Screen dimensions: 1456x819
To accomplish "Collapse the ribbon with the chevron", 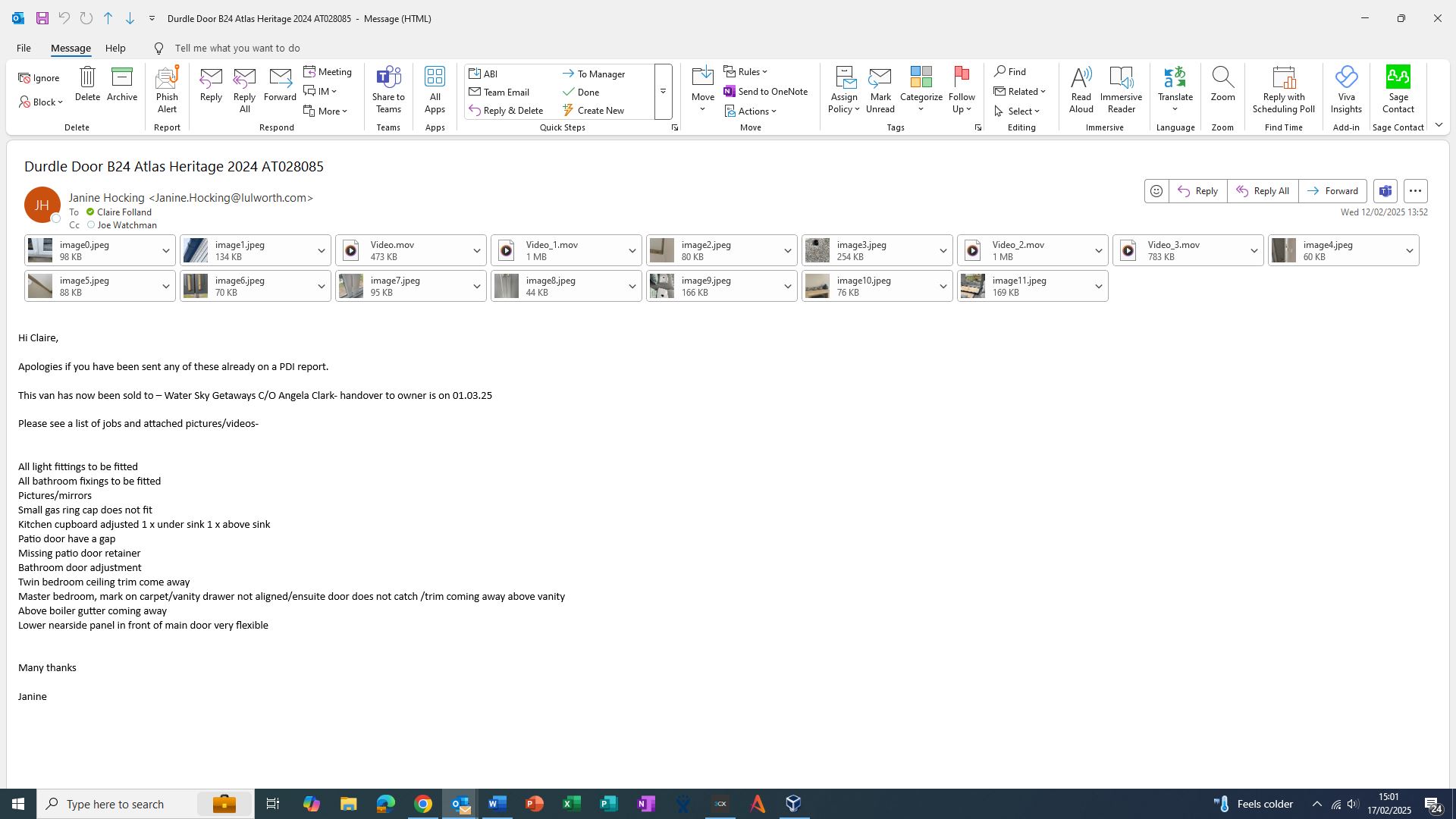I will tap(1439, 125).
